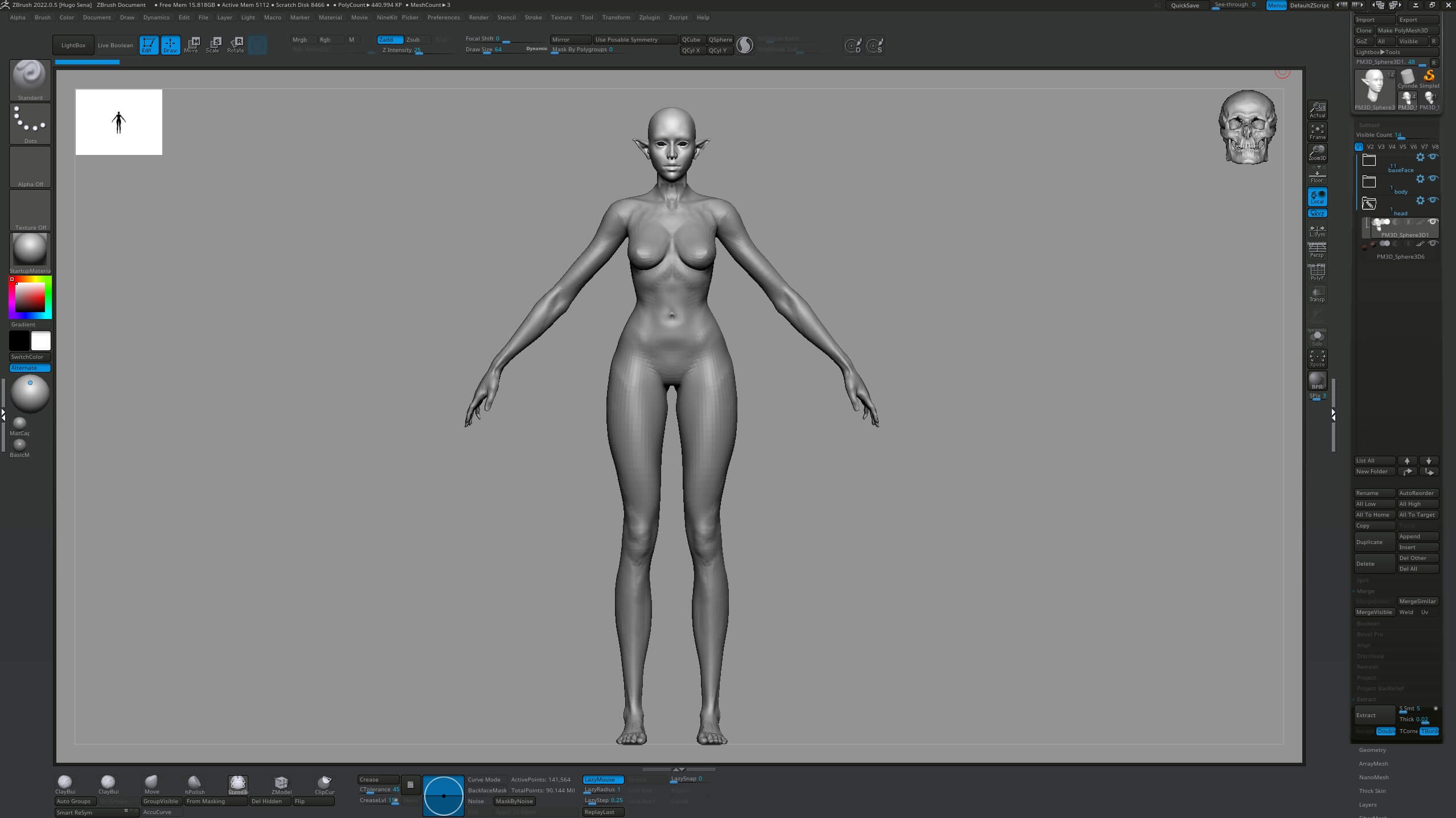Screen dimensions: 1456x818
Task: Open Lightbox Tools browser
Action: coord(1396,52)
